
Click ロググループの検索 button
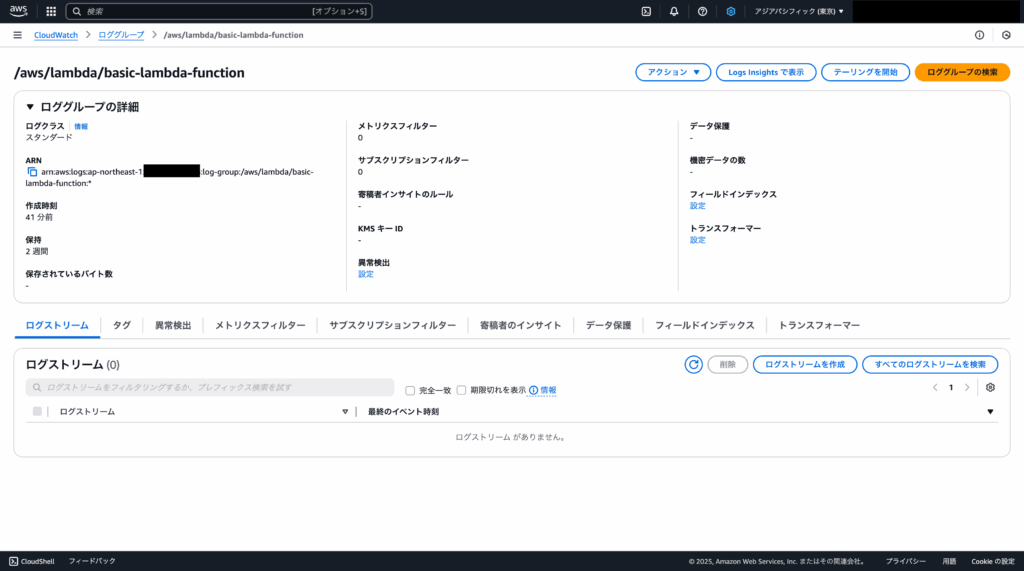coord(962,73)
